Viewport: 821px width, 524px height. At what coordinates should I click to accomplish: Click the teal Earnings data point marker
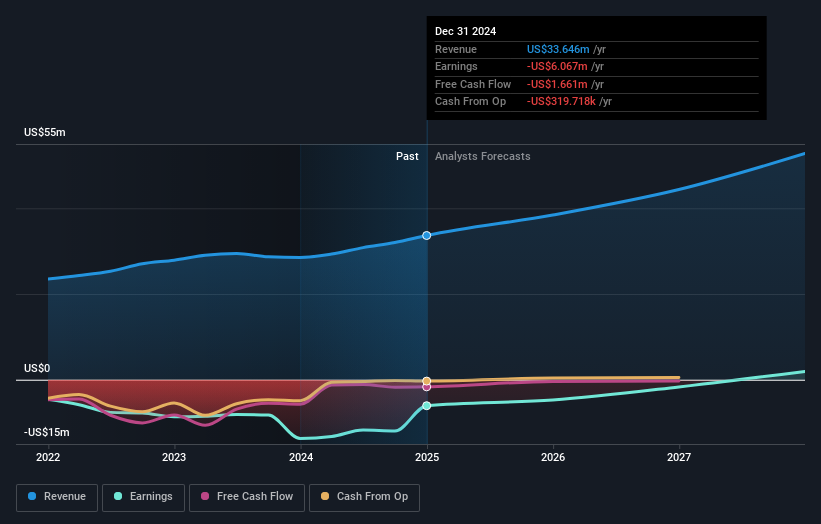tap(427, 406)
